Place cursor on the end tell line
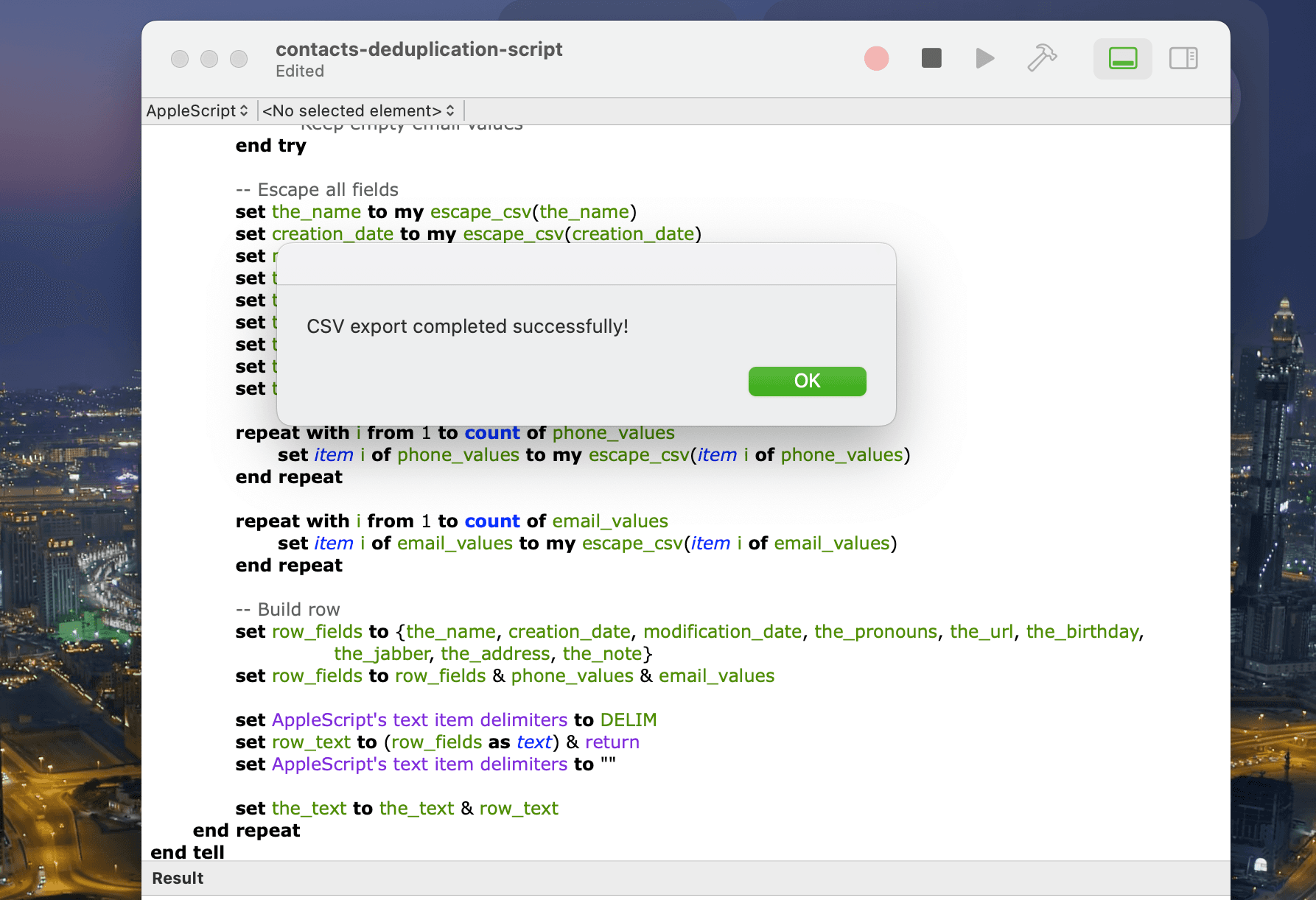This screenshot has width=1316, height=900. [186, 852]
